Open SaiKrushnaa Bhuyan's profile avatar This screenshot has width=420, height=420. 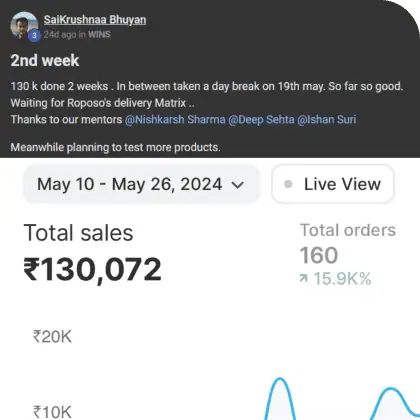click(24, 26)
